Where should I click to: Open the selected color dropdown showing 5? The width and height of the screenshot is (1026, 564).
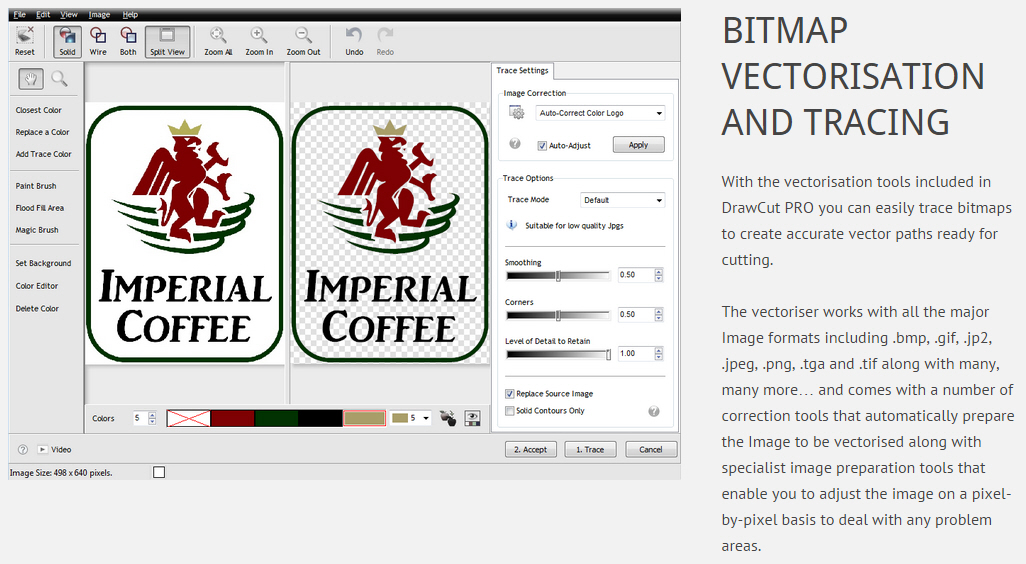pos(410,418)
